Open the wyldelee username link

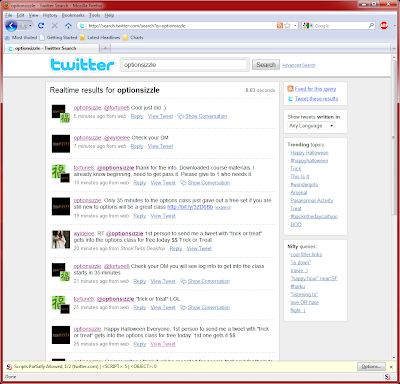coord(84,234)
